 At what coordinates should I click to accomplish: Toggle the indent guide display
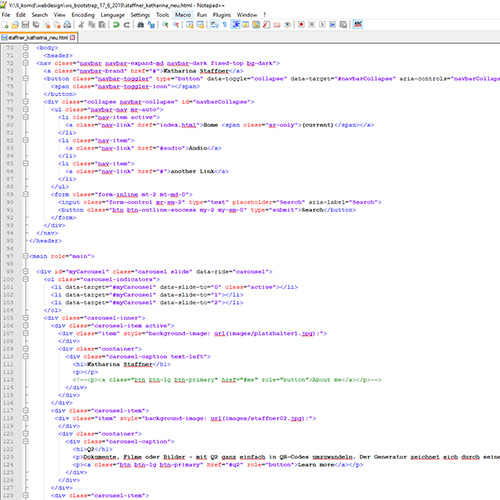[x=236, y=25]
